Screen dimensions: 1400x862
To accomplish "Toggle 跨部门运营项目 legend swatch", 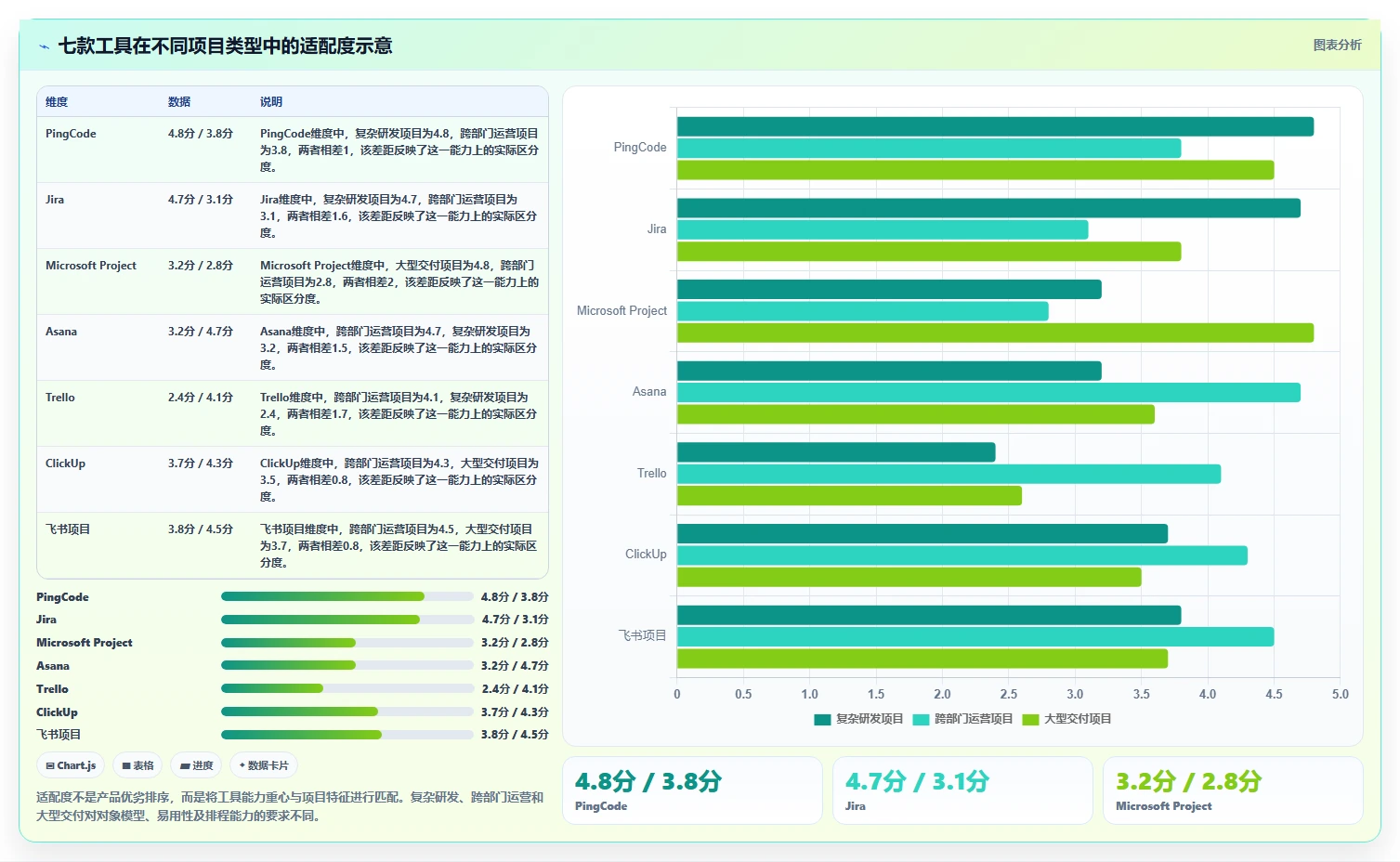I will (922, 719).
